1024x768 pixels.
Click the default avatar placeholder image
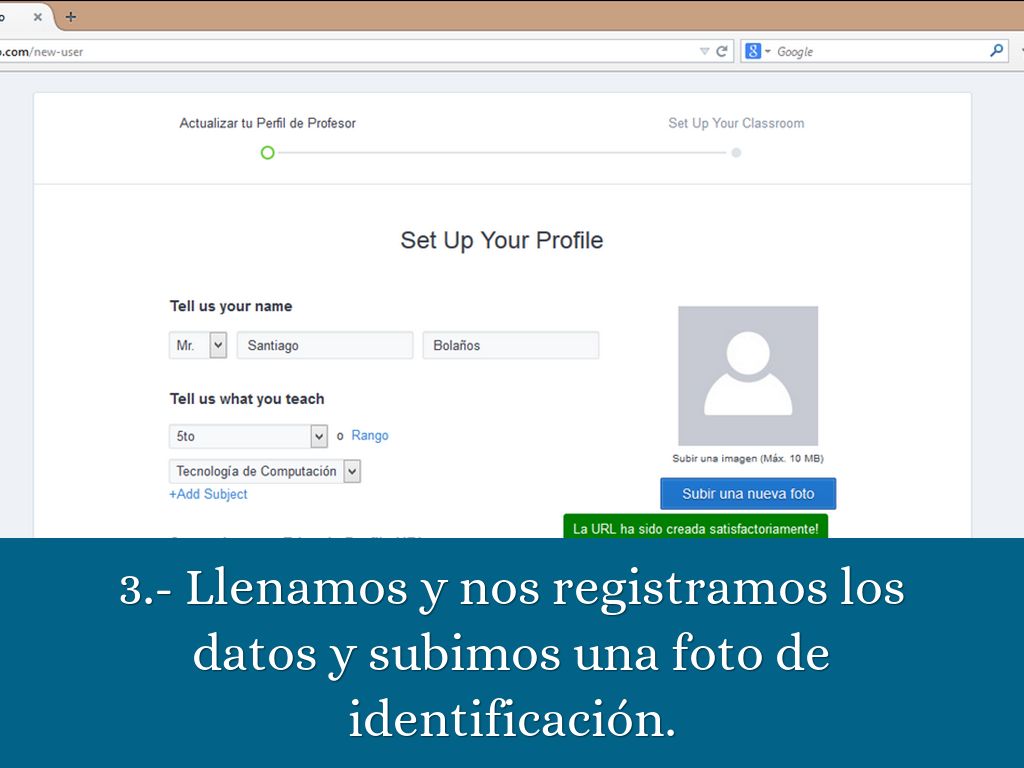(748, 376)
